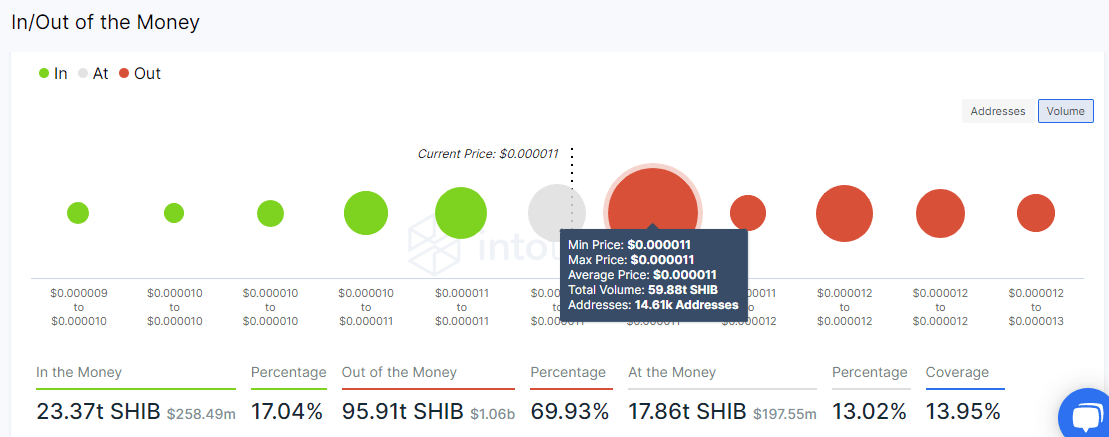Open the chat support bubble icon
The width and height of the screenshot is (1109, 437).
[x=1085, y=415]
